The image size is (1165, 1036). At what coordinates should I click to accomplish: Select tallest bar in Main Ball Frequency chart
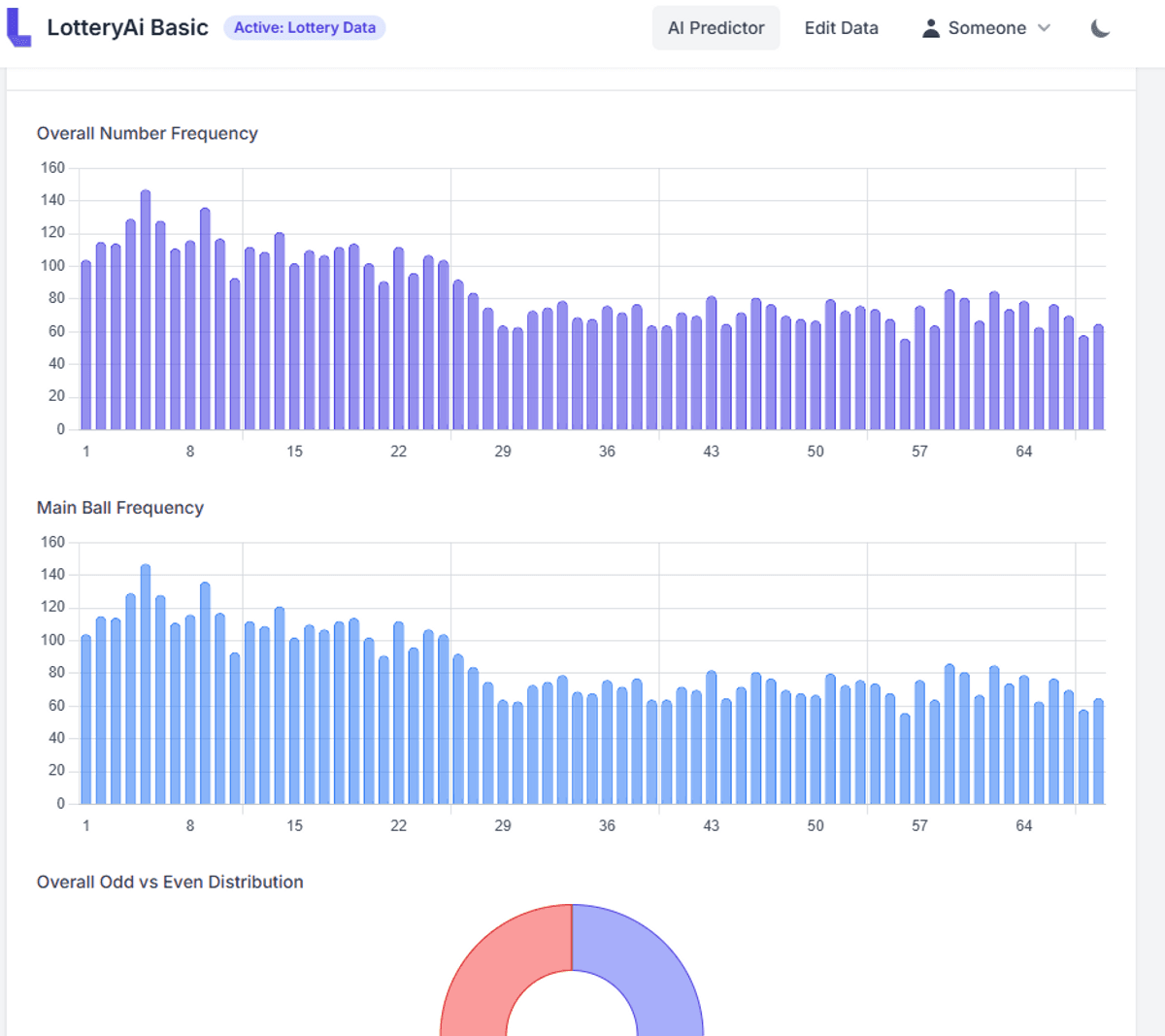click(x=146, y=685)
